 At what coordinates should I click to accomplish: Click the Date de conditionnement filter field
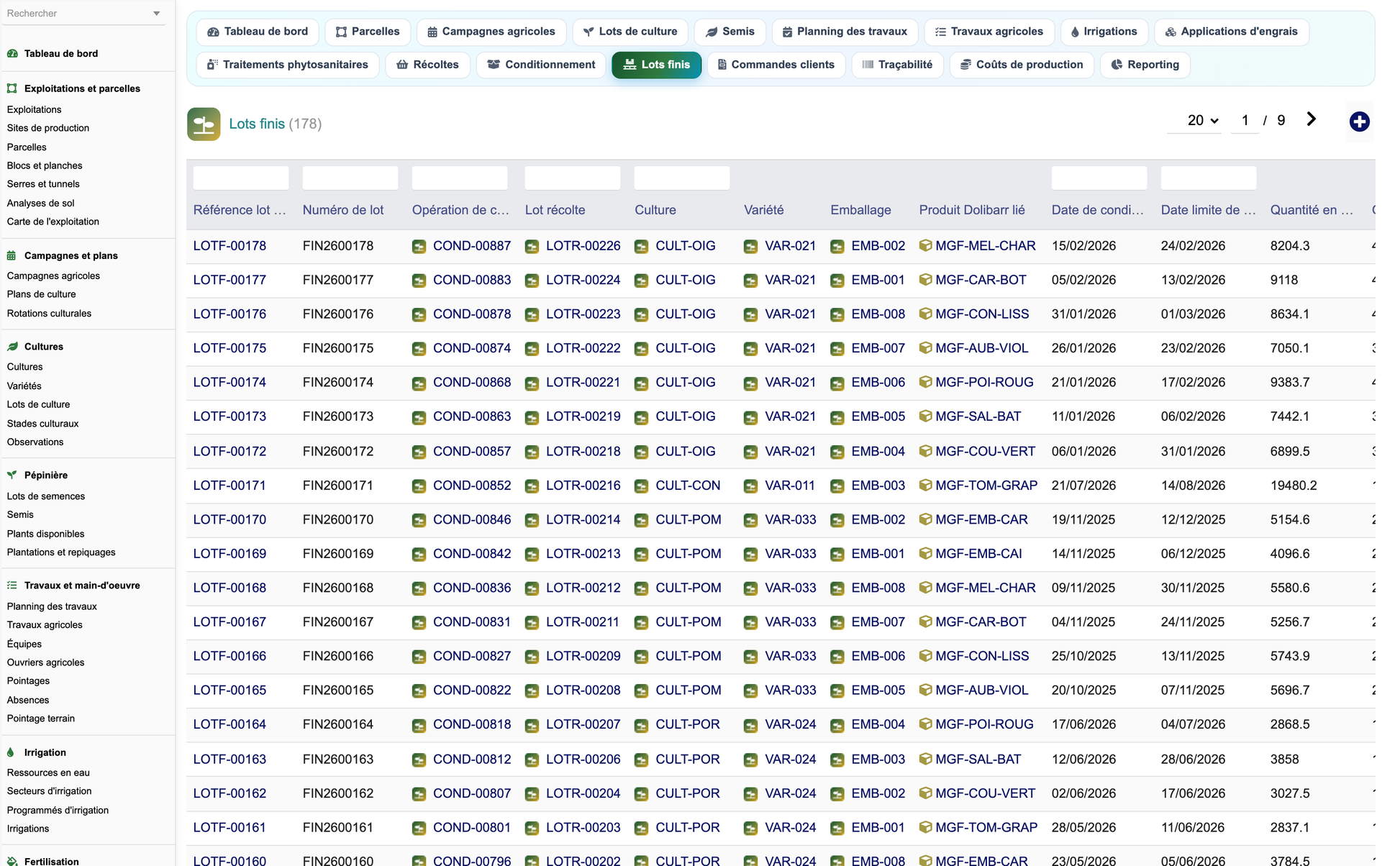(x=1099, y=178)
